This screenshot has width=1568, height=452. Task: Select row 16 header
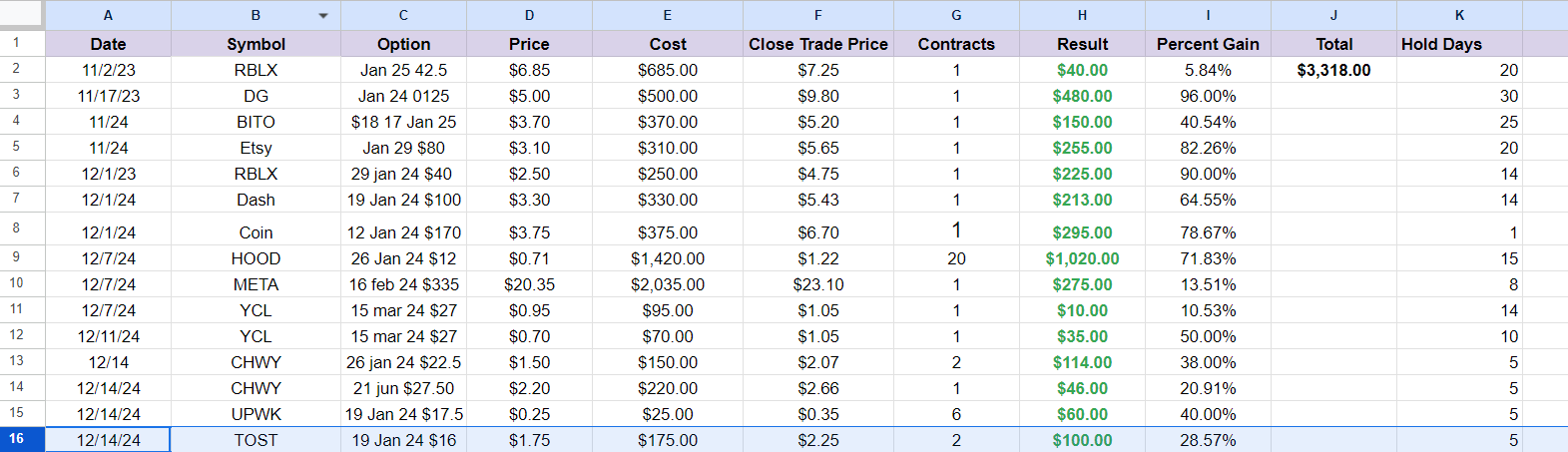coord(22,439)
